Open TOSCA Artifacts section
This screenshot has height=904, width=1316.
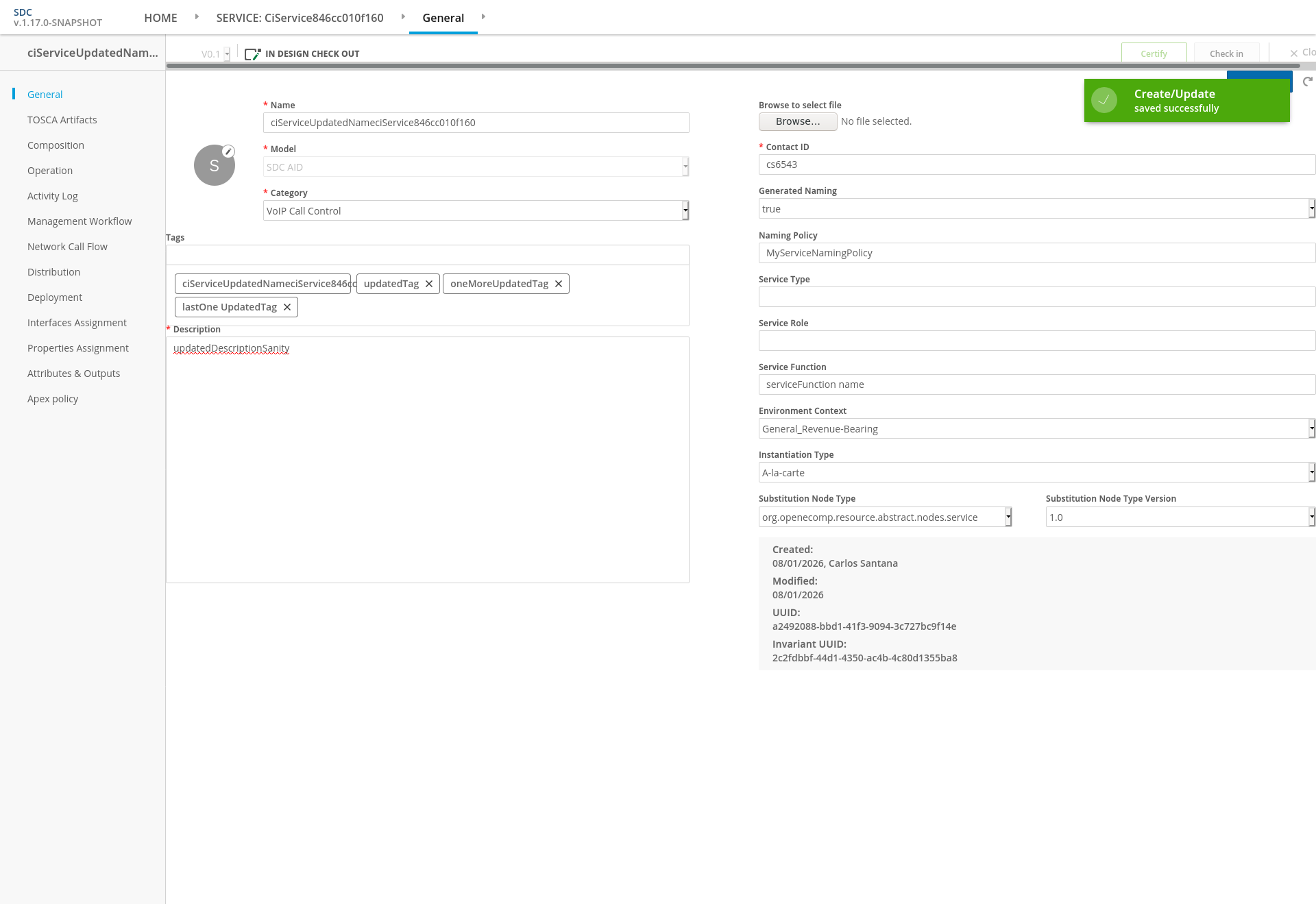point(62,120)
